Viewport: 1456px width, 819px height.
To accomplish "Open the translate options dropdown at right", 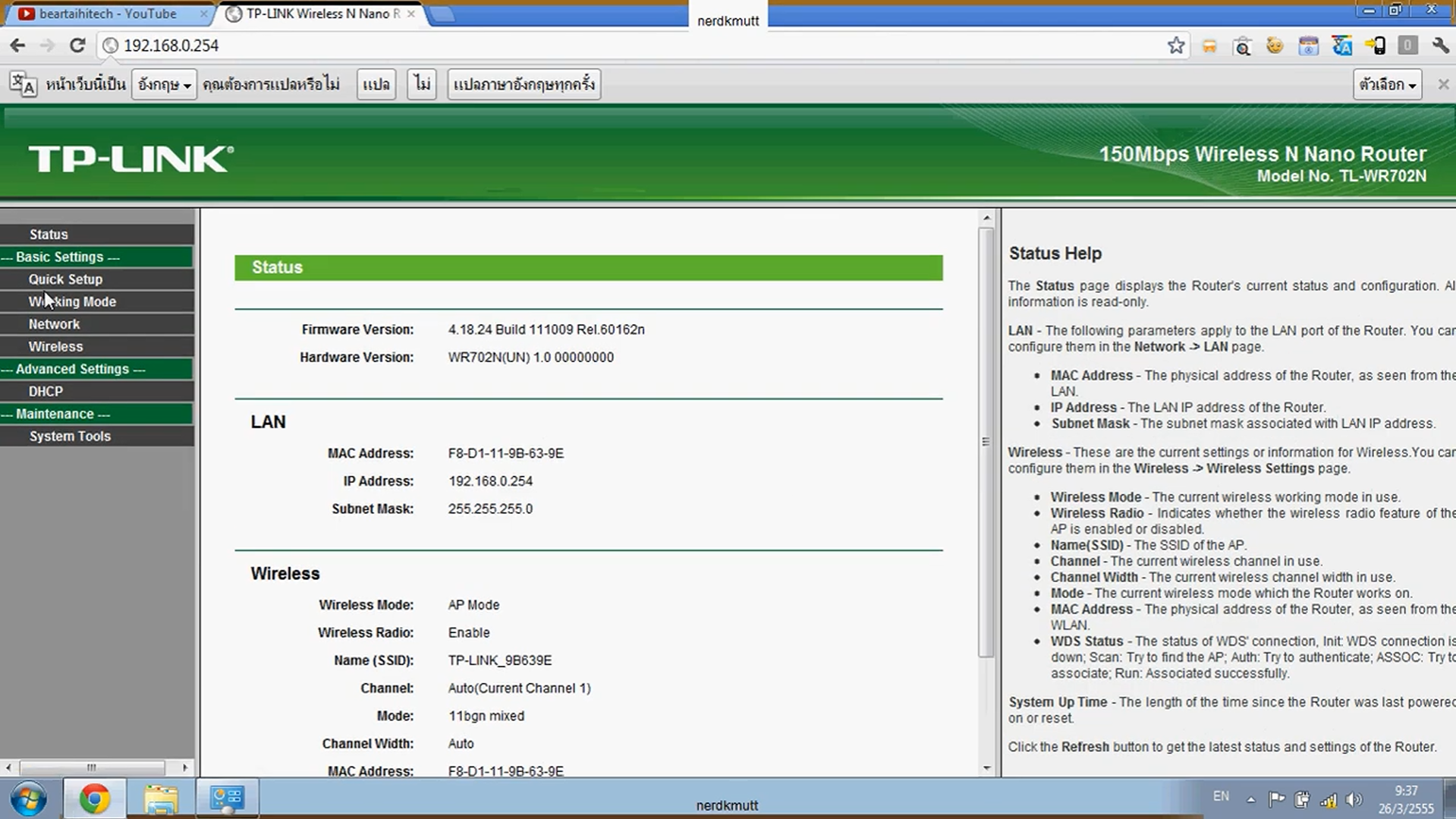I will [1388, 84].
